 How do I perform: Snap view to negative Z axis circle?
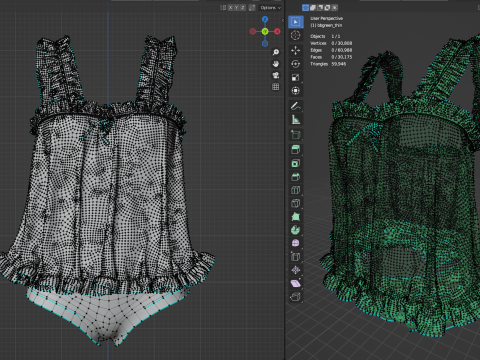(265, 43)
